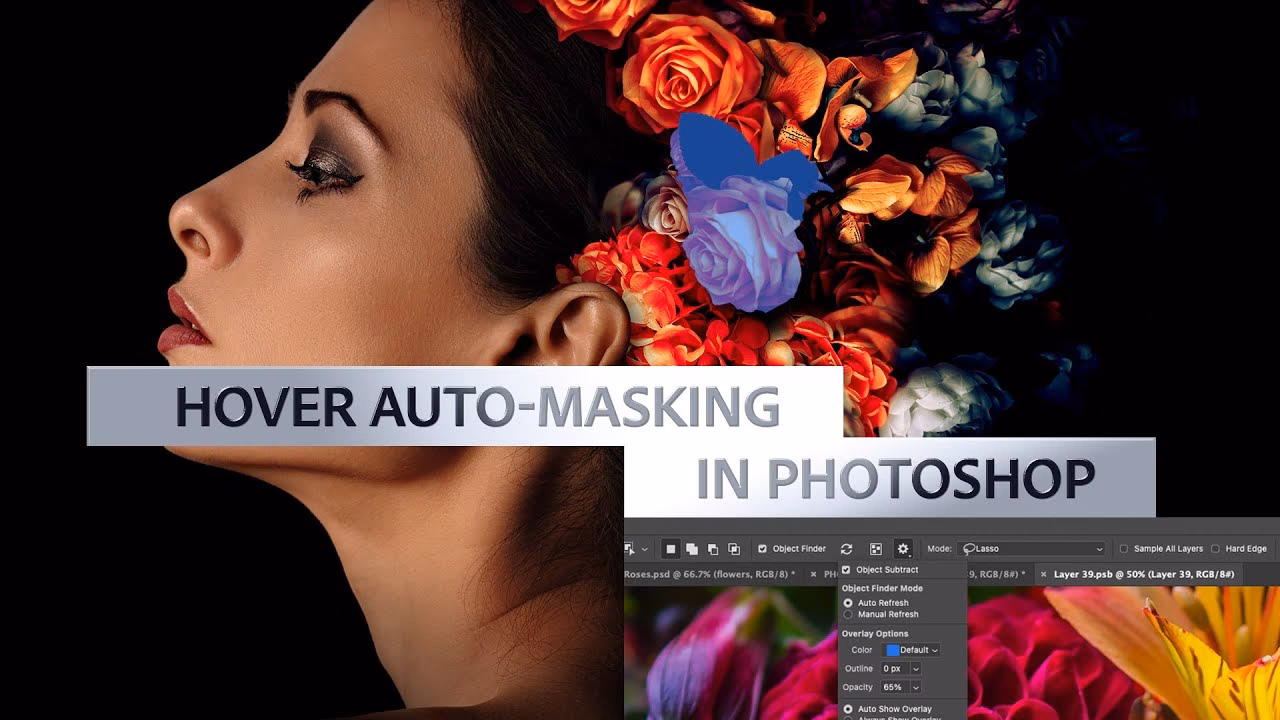The height and width of the screenshot is (720, 1280).
Task: Expand the tool preset chevron arrow
Action: [x=643, y=548]
